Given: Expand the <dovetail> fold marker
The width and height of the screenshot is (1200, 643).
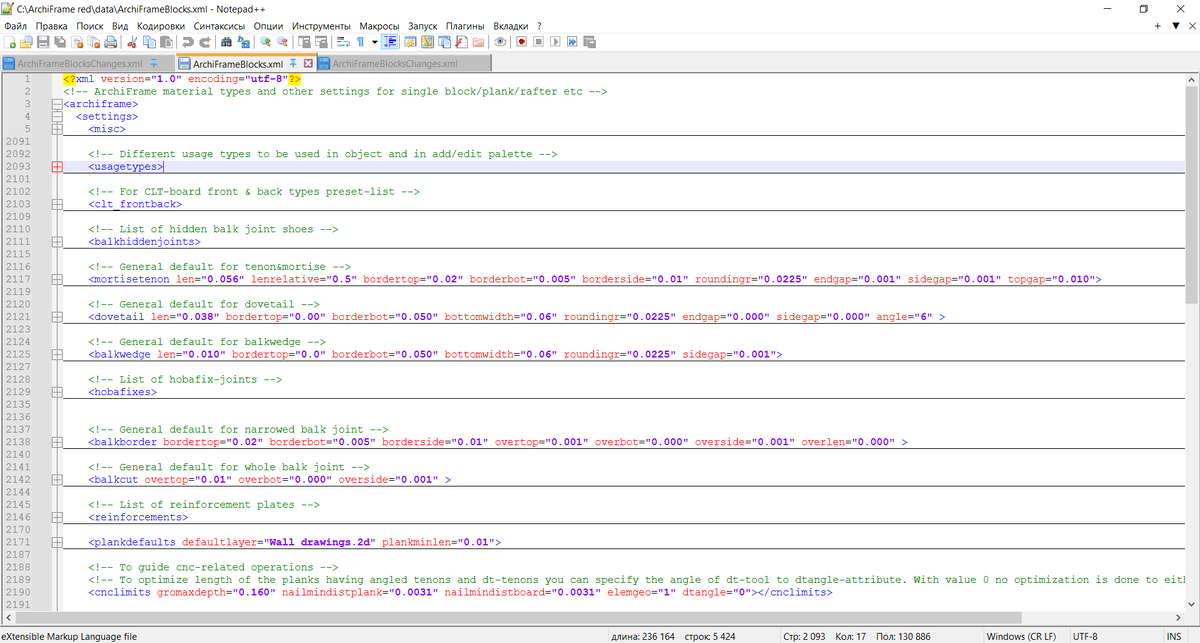Looking at the screenshot, I should [56, 316].
